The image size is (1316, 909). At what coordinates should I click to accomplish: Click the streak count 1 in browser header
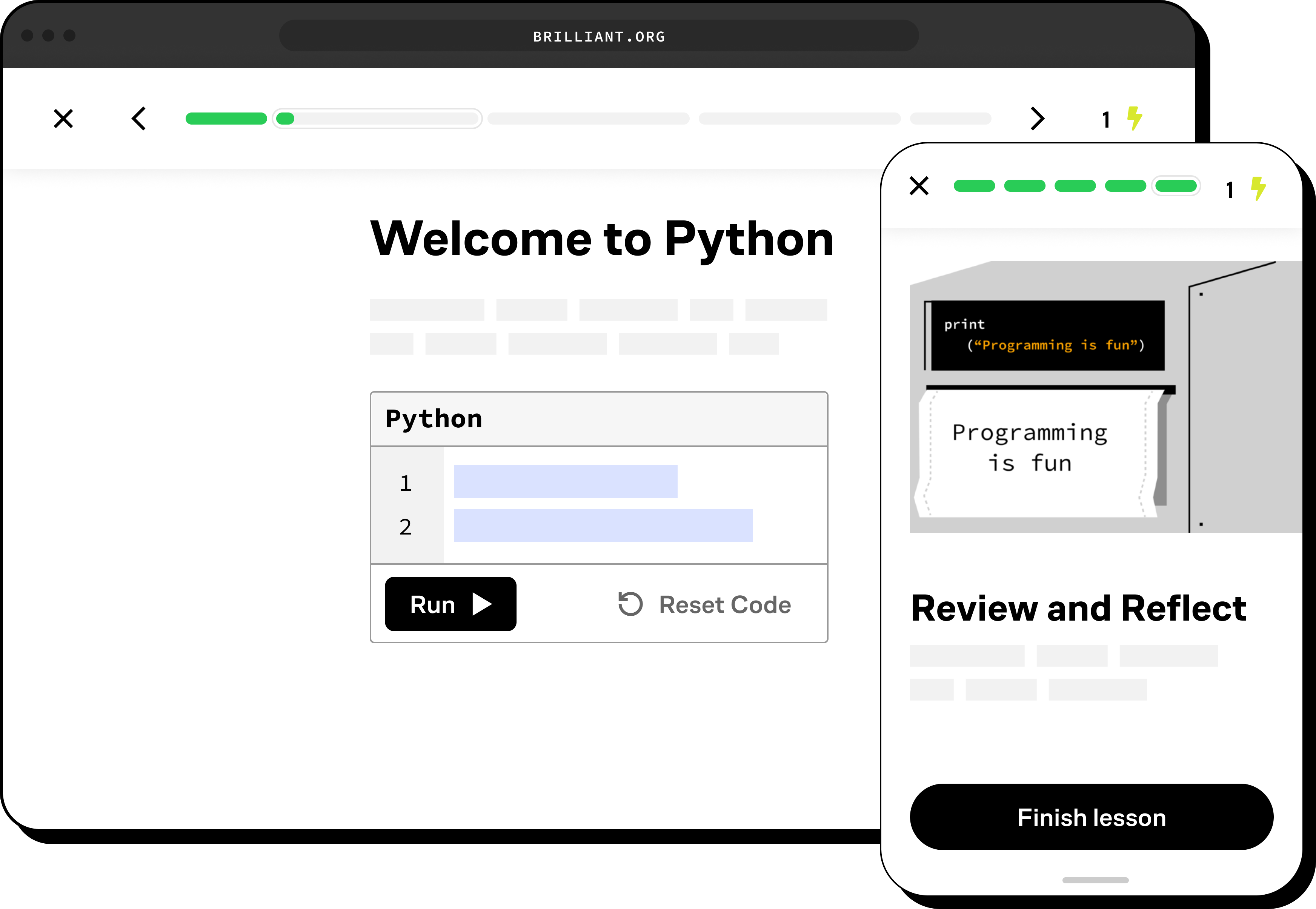pyautogui.click(x=1106, y=120)
